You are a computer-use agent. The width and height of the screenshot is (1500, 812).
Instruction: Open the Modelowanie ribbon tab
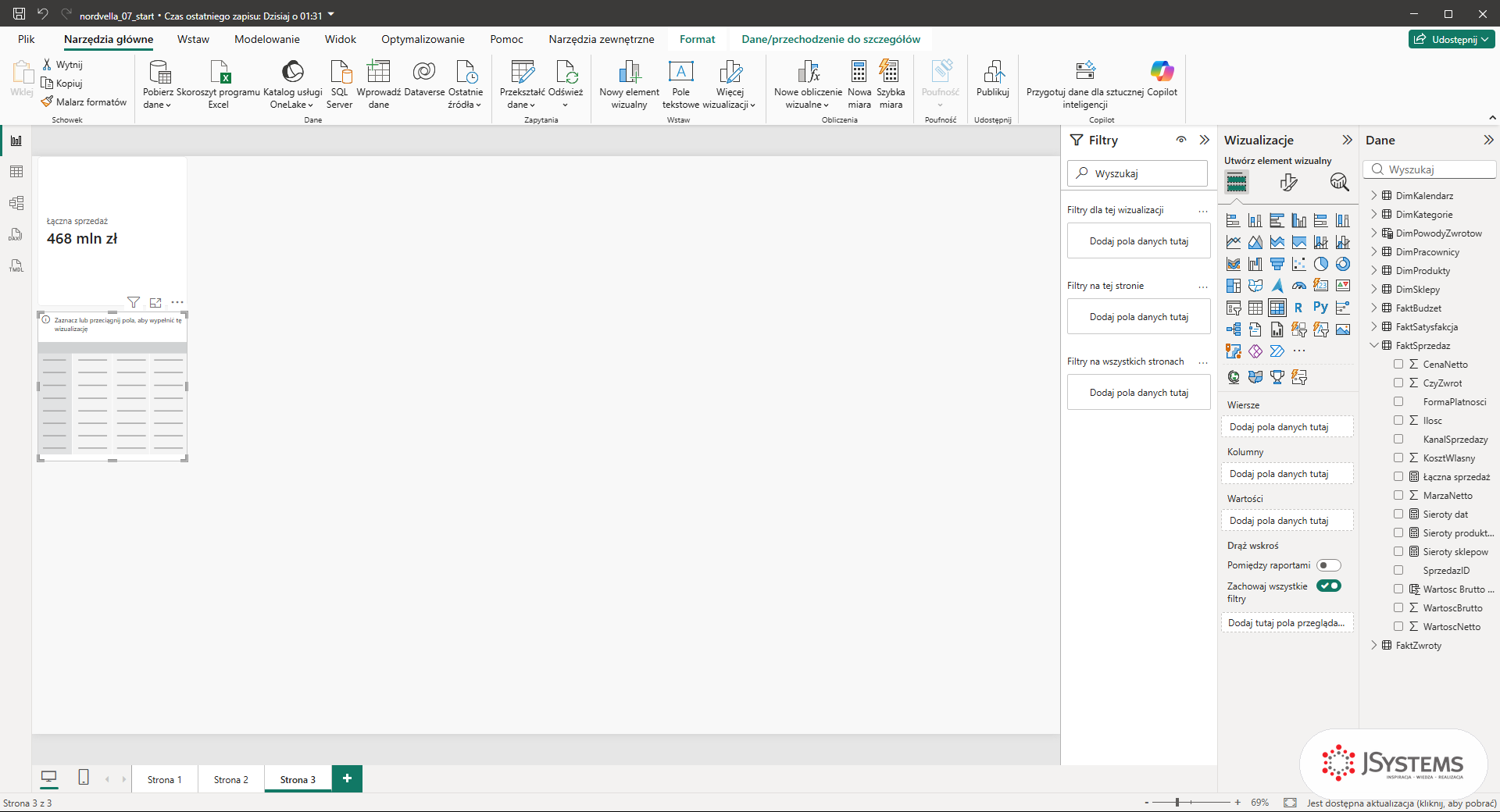click(x=266, y=39)
